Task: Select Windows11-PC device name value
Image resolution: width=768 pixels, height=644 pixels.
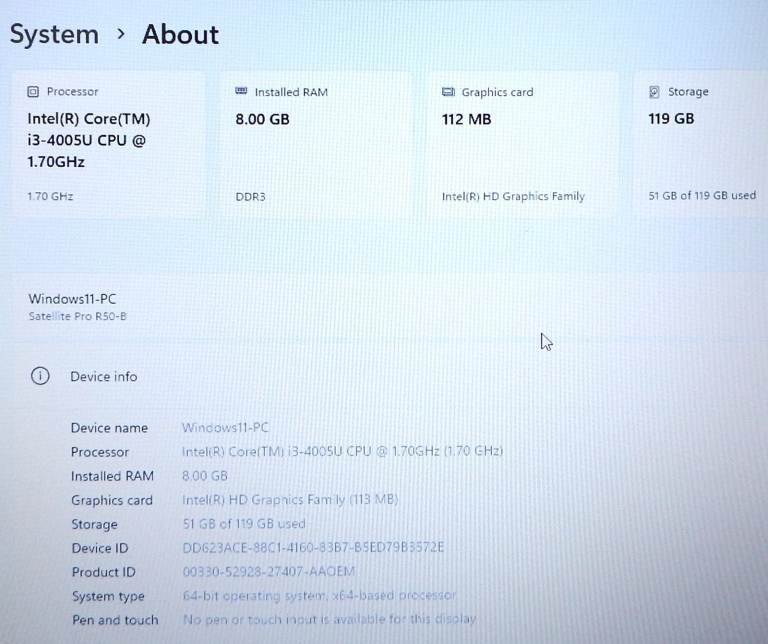Action: (225, 428)
